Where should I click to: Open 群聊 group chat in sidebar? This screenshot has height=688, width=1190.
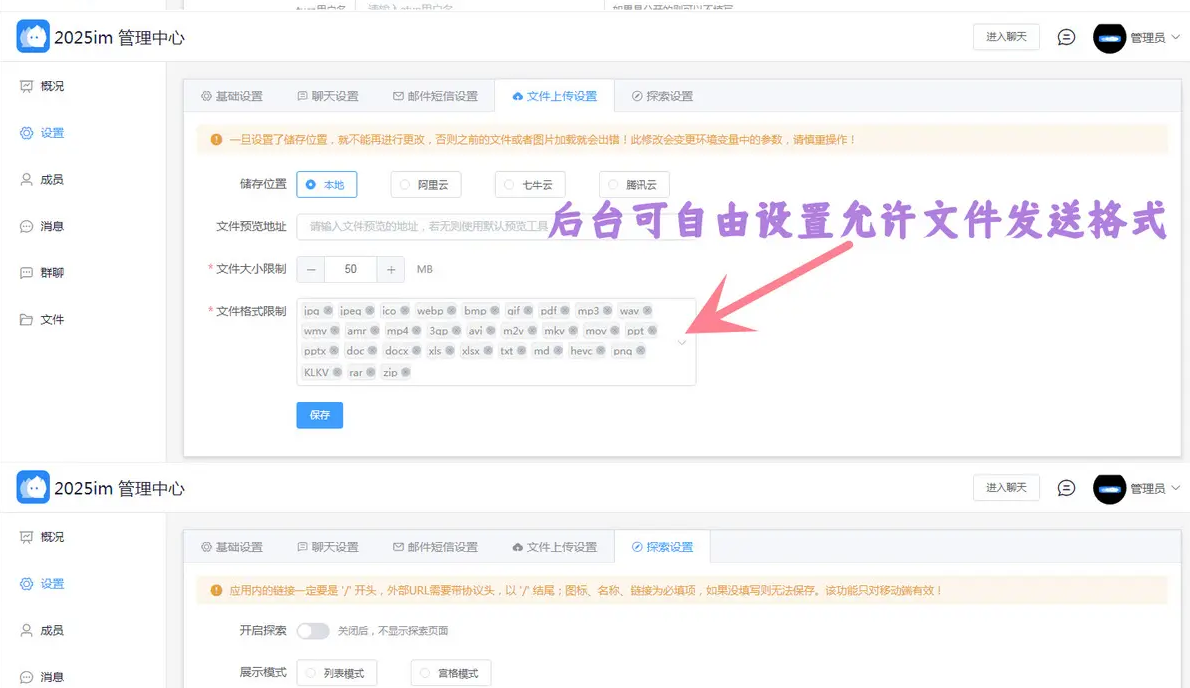[52, 273]
